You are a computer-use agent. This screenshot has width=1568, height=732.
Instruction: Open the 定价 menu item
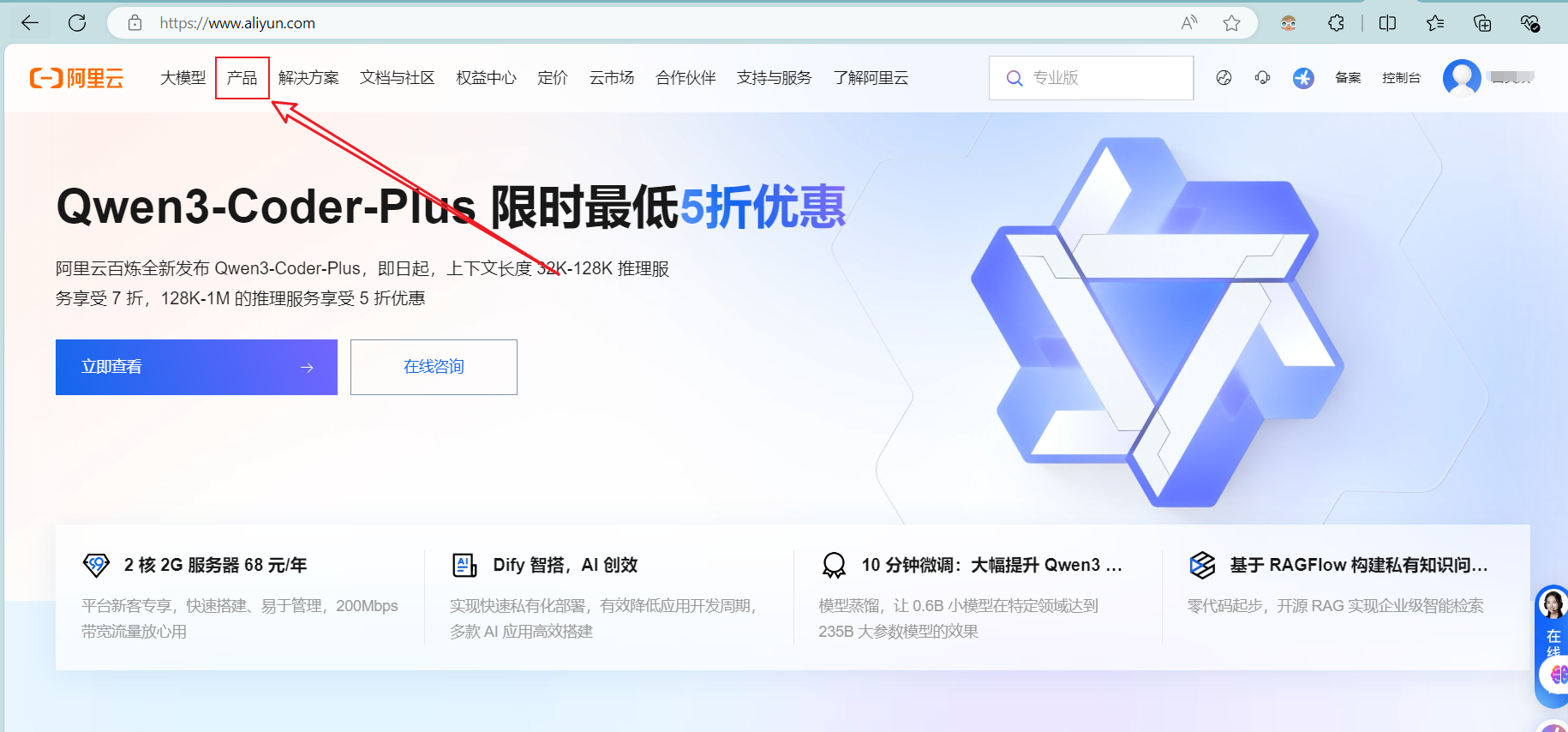pyautogui.click(x=553, y=78)
